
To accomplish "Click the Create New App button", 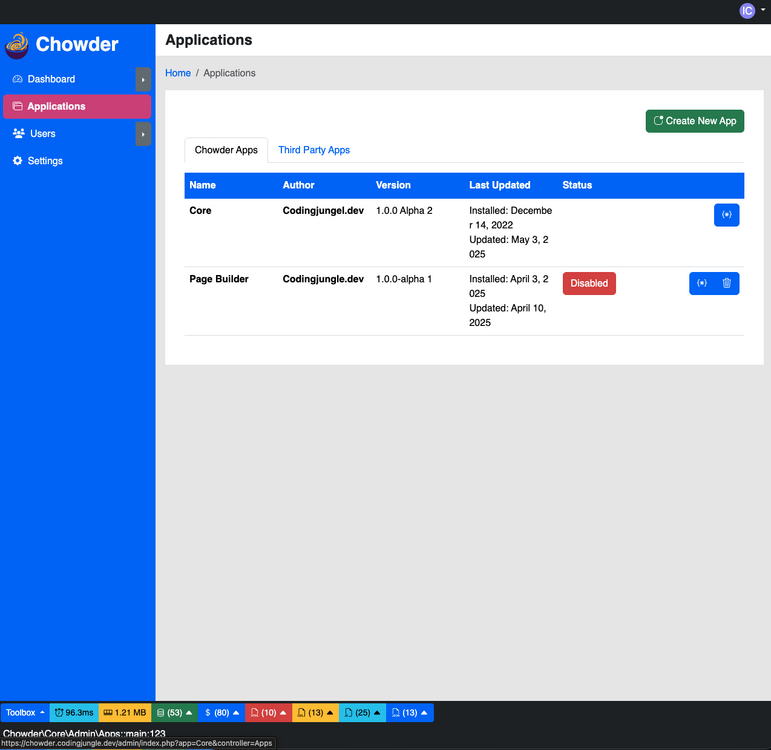I will pos(694,121).
